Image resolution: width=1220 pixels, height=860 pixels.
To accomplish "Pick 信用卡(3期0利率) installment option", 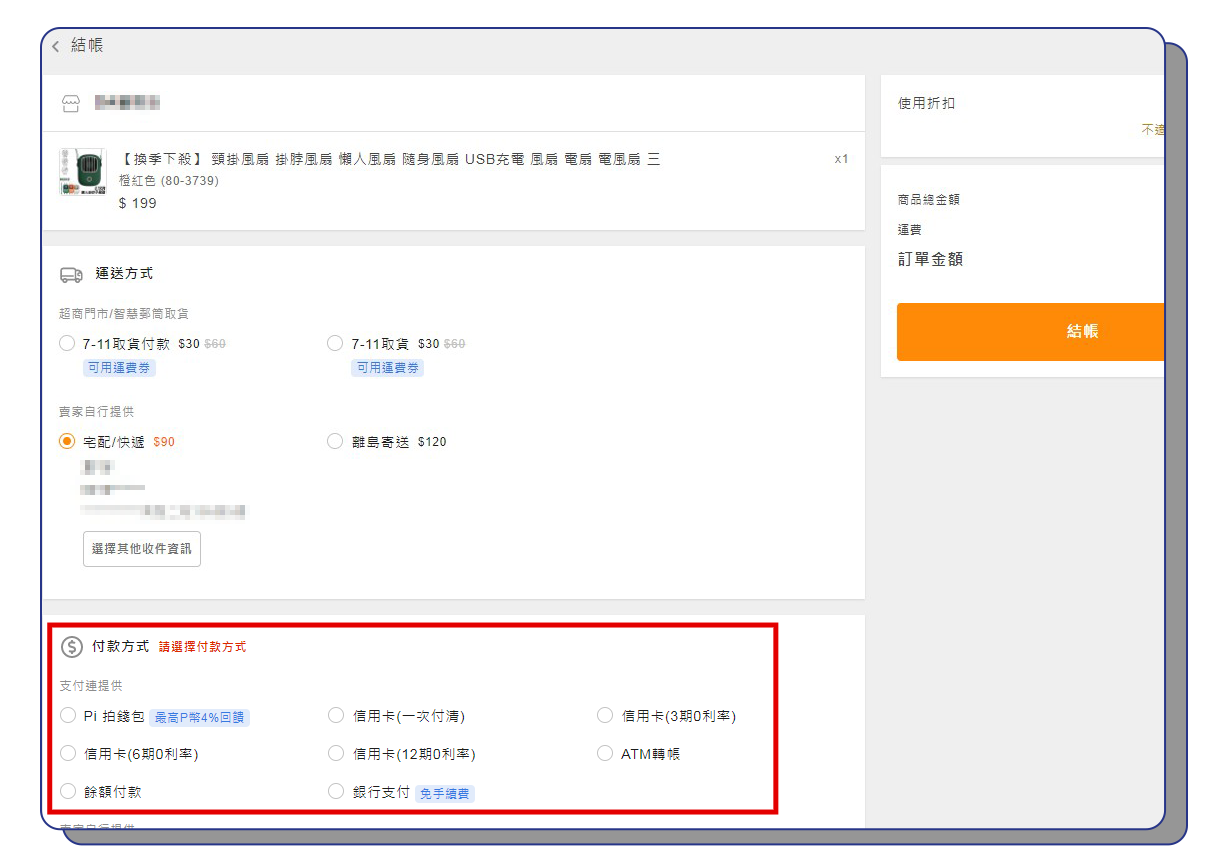I will 604,715.
